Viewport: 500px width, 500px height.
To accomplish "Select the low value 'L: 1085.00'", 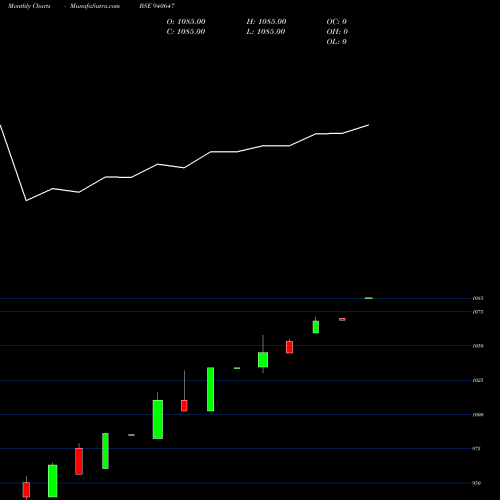I will pyautogui.click(x=266, y=32).
